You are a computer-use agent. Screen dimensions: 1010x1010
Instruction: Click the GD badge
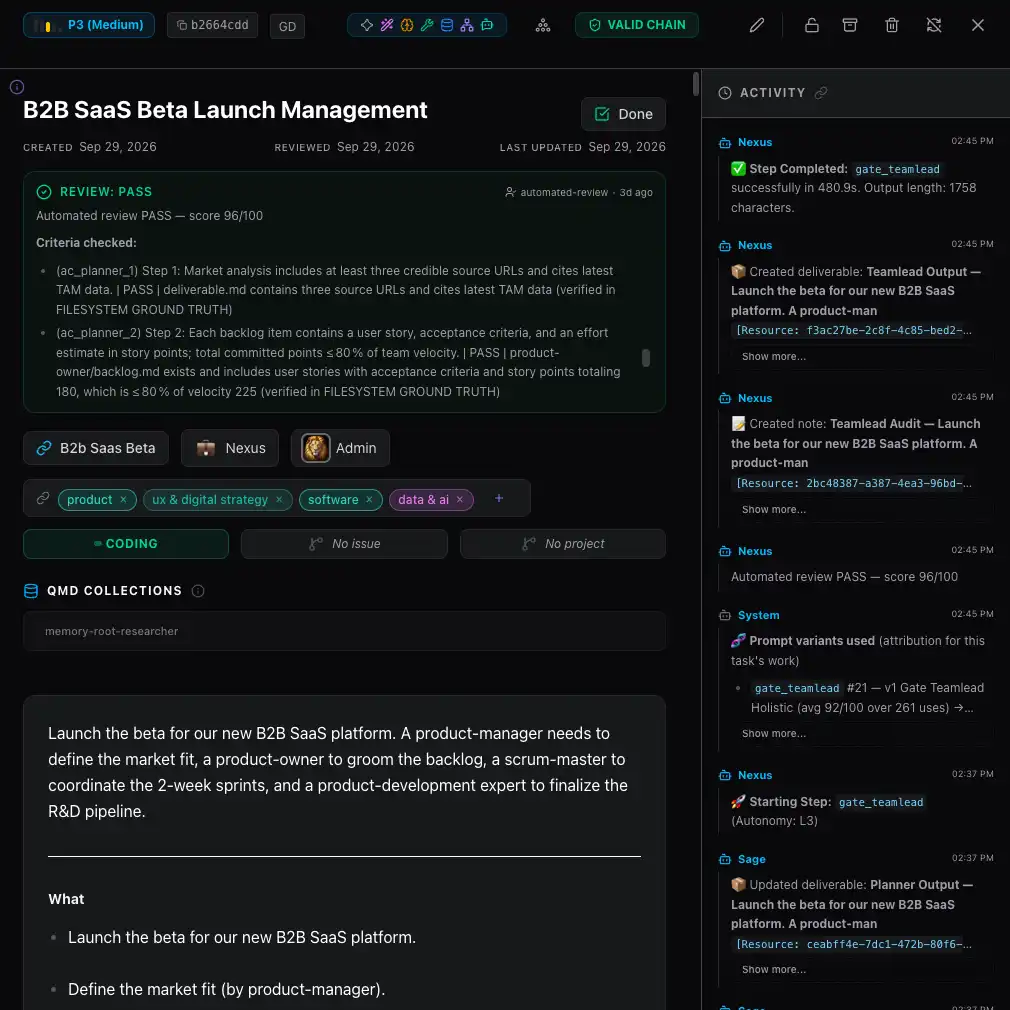point(287,26)
